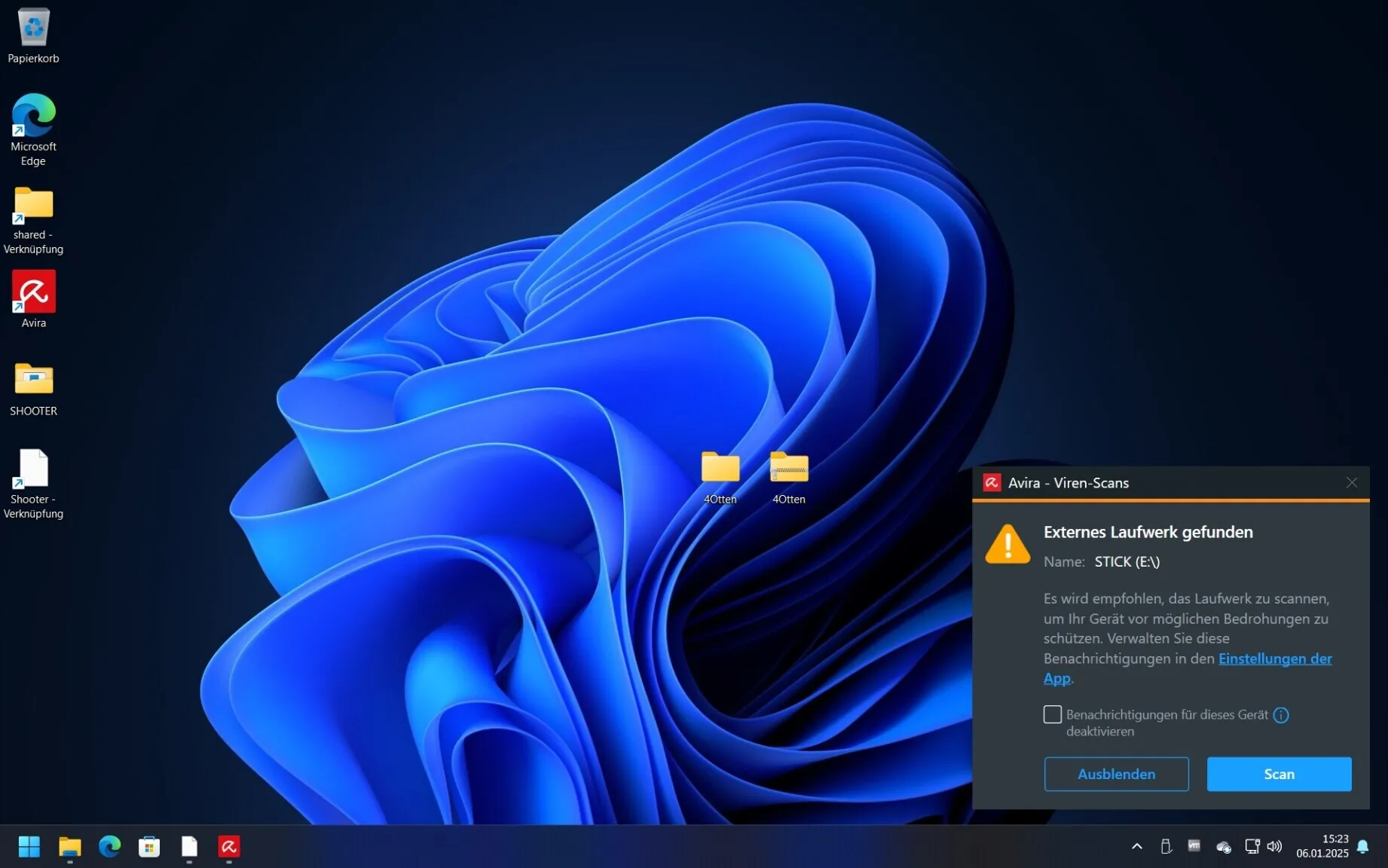Select the Papierkorb recycle bin icon
1388x868 pixels.
pos(33,29)
